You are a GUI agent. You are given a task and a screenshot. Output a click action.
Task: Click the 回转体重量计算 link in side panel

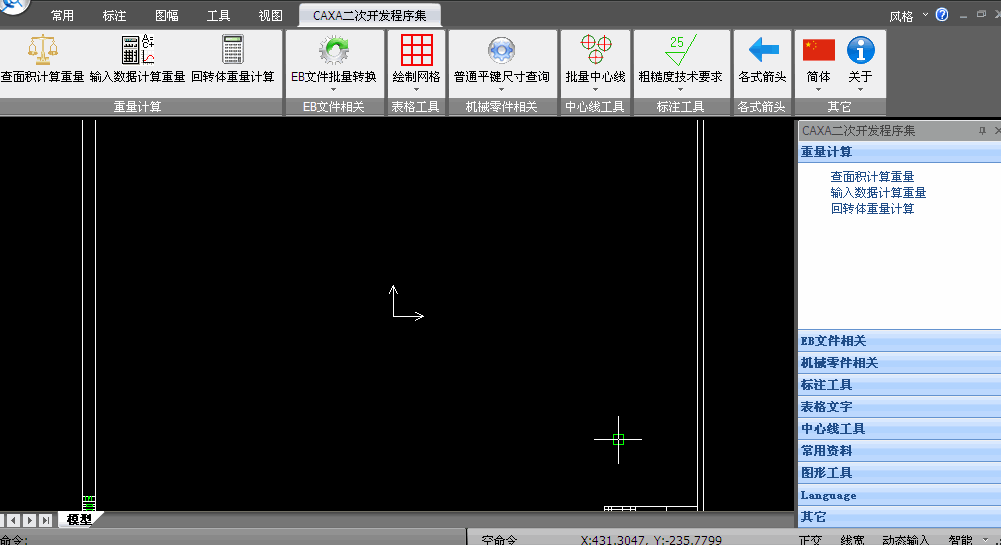872,209
